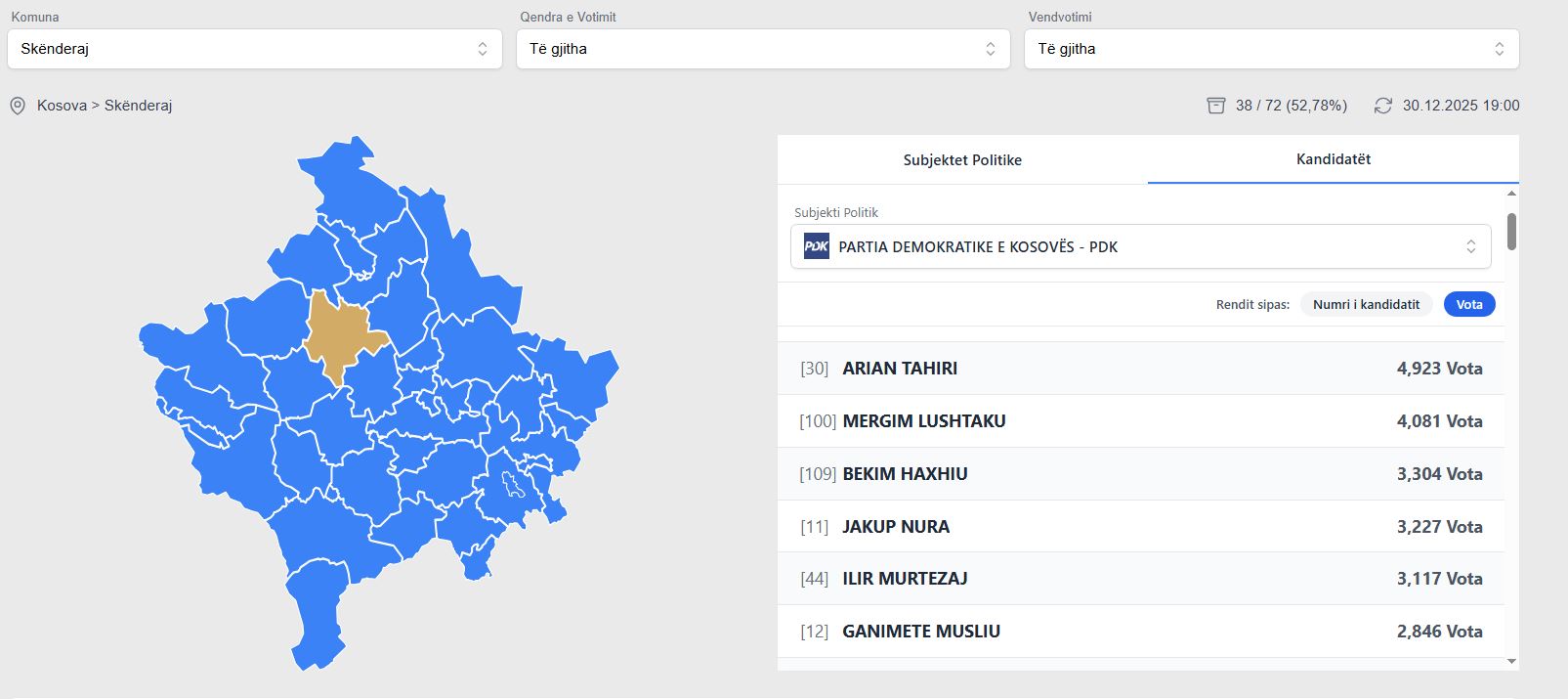
Task: Click the PDK party logo icon
Action: click(x=816, y=246)
